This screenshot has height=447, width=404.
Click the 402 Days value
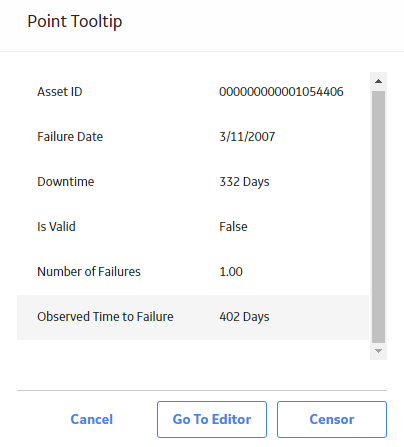244,317
